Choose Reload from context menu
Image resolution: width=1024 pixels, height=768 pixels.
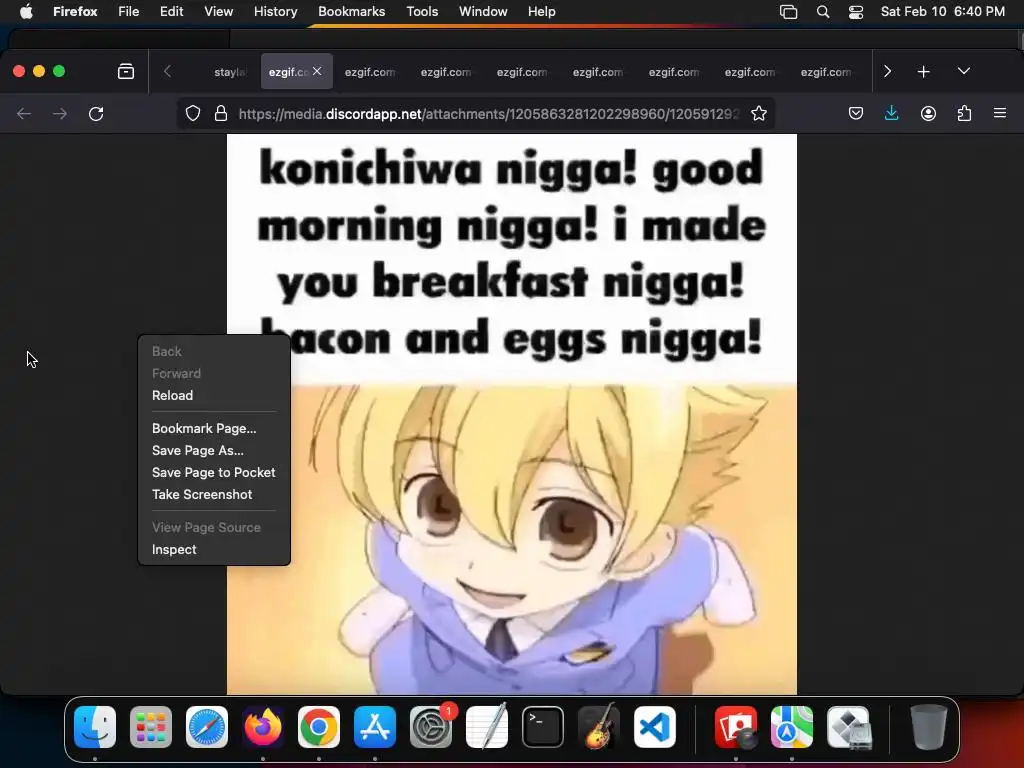pos(214,395)
